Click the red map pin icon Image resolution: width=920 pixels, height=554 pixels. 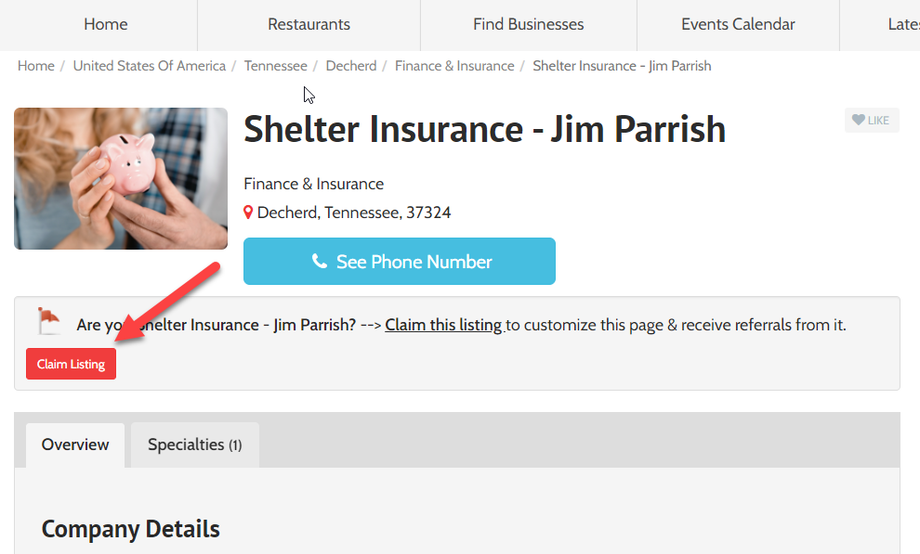coord(249,213)
